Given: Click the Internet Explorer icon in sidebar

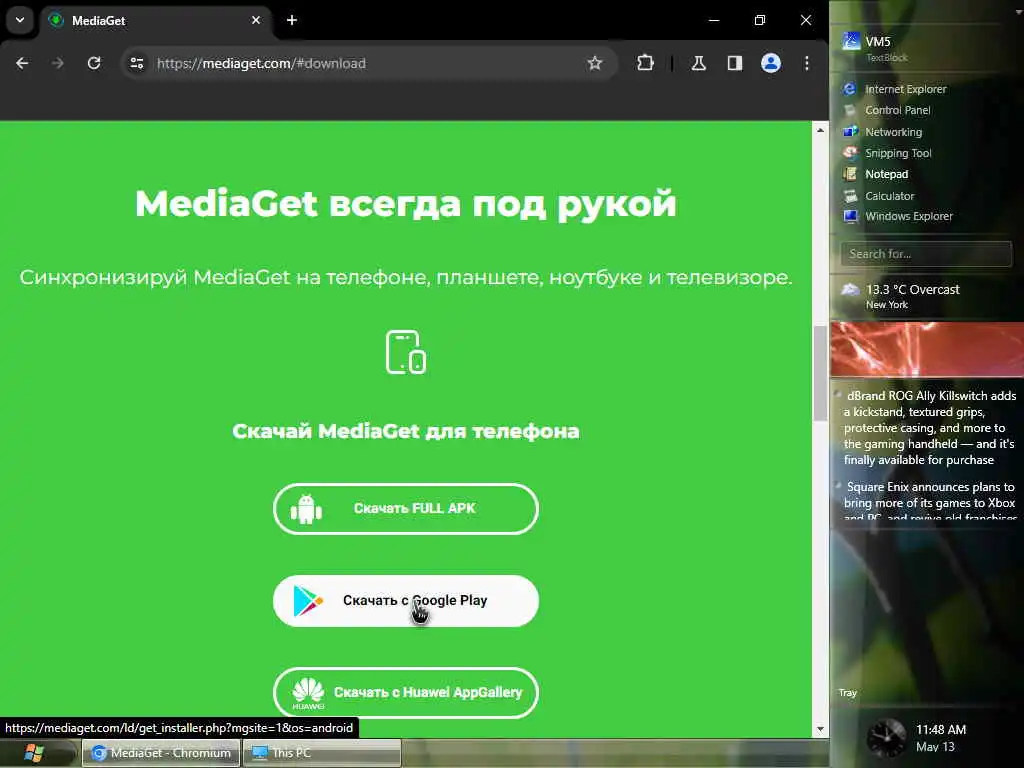Looking at the screenshot, I should 850,89.
